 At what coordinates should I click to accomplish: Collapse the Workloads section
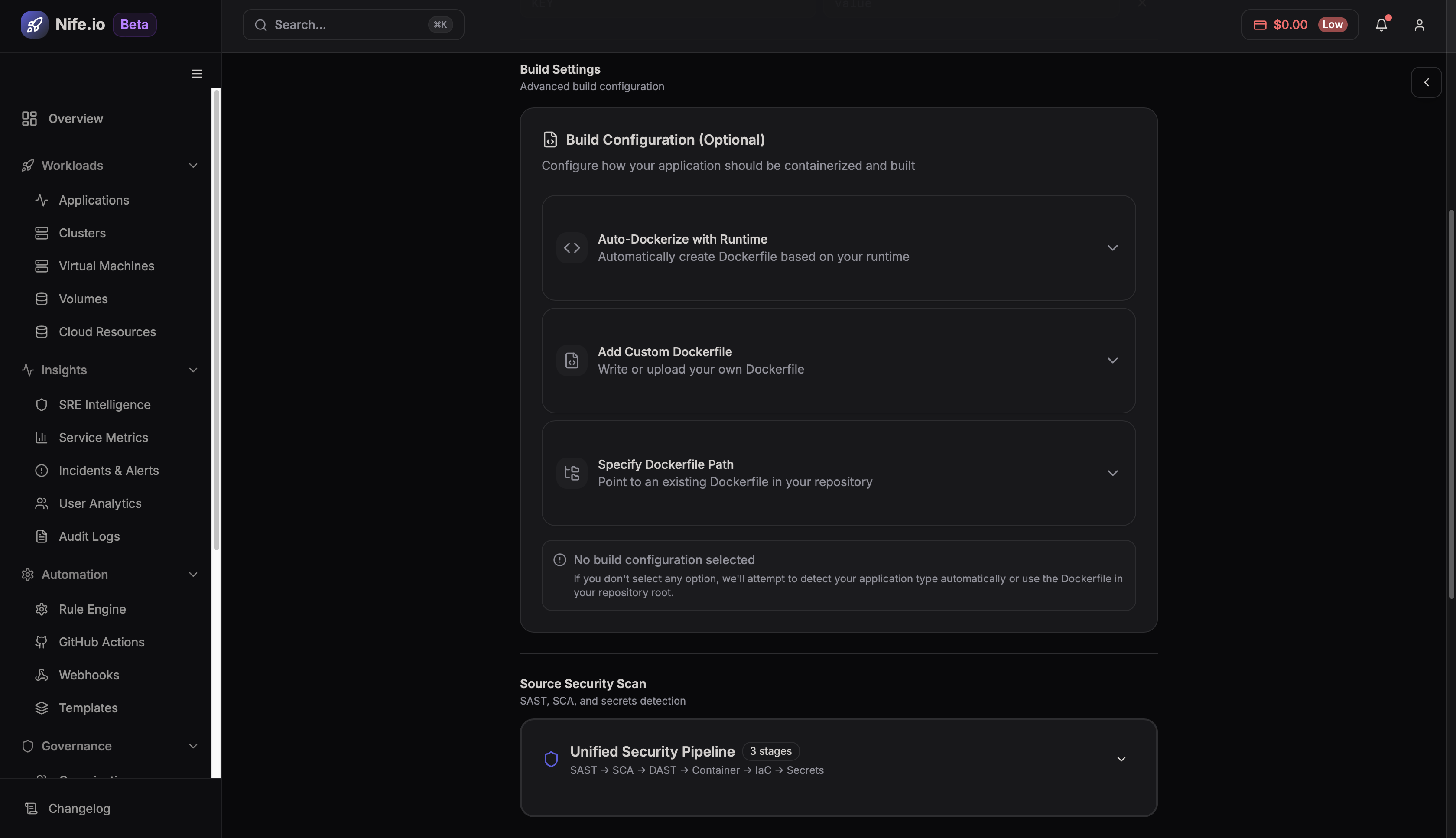(x=193, y=165)
